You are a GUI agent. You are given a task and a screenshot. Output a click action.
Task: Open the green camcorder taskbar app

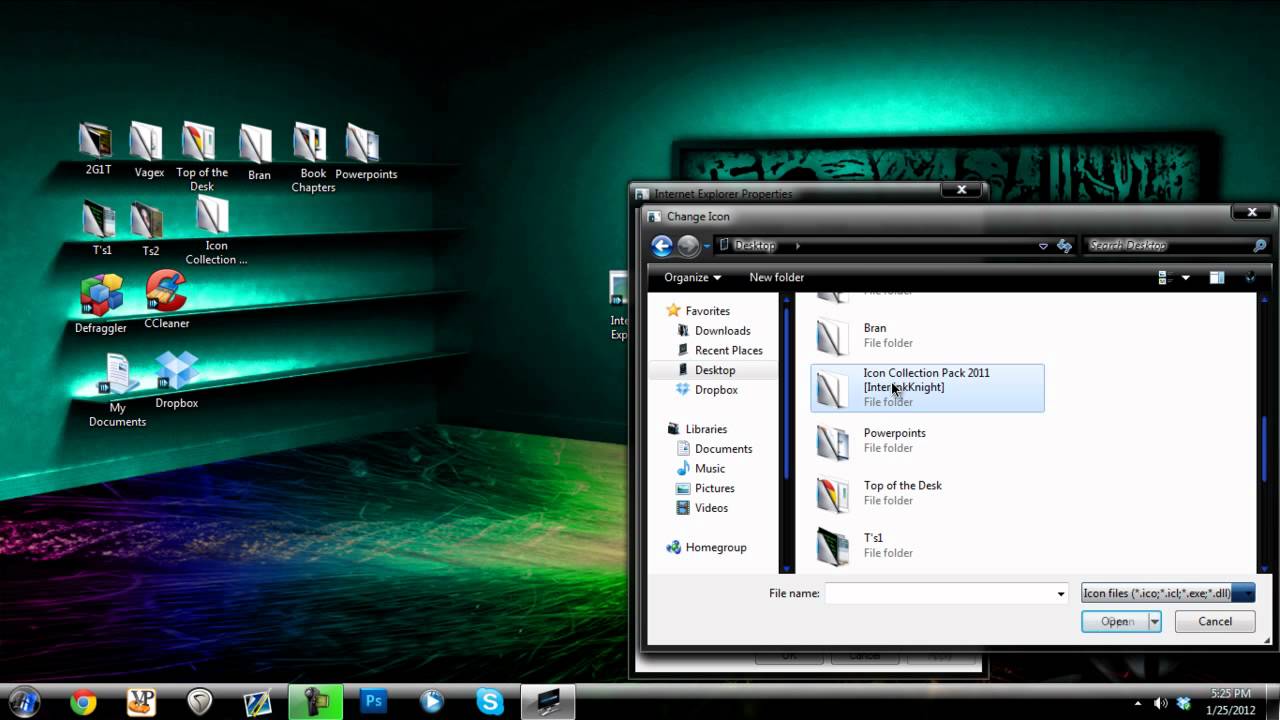(x=316, y=702)
